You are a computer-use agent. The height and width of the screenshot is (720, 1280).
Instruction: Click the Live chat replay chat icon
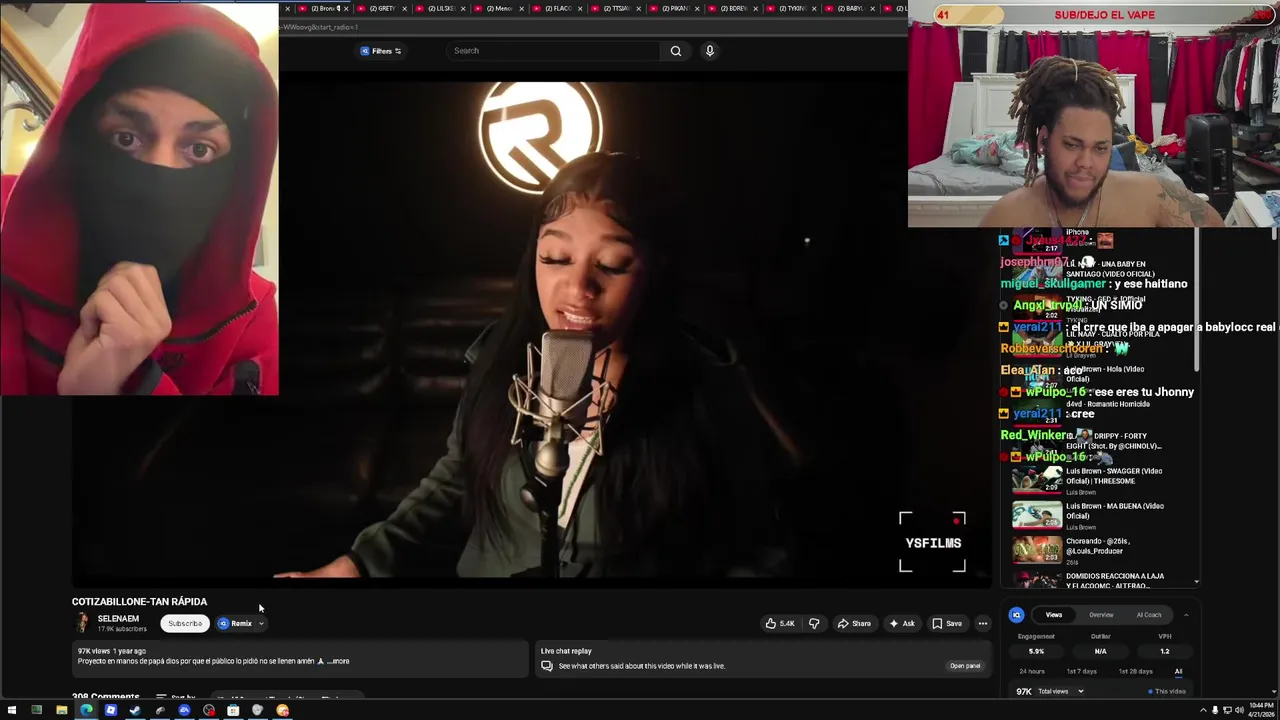[x=547, y=666]
